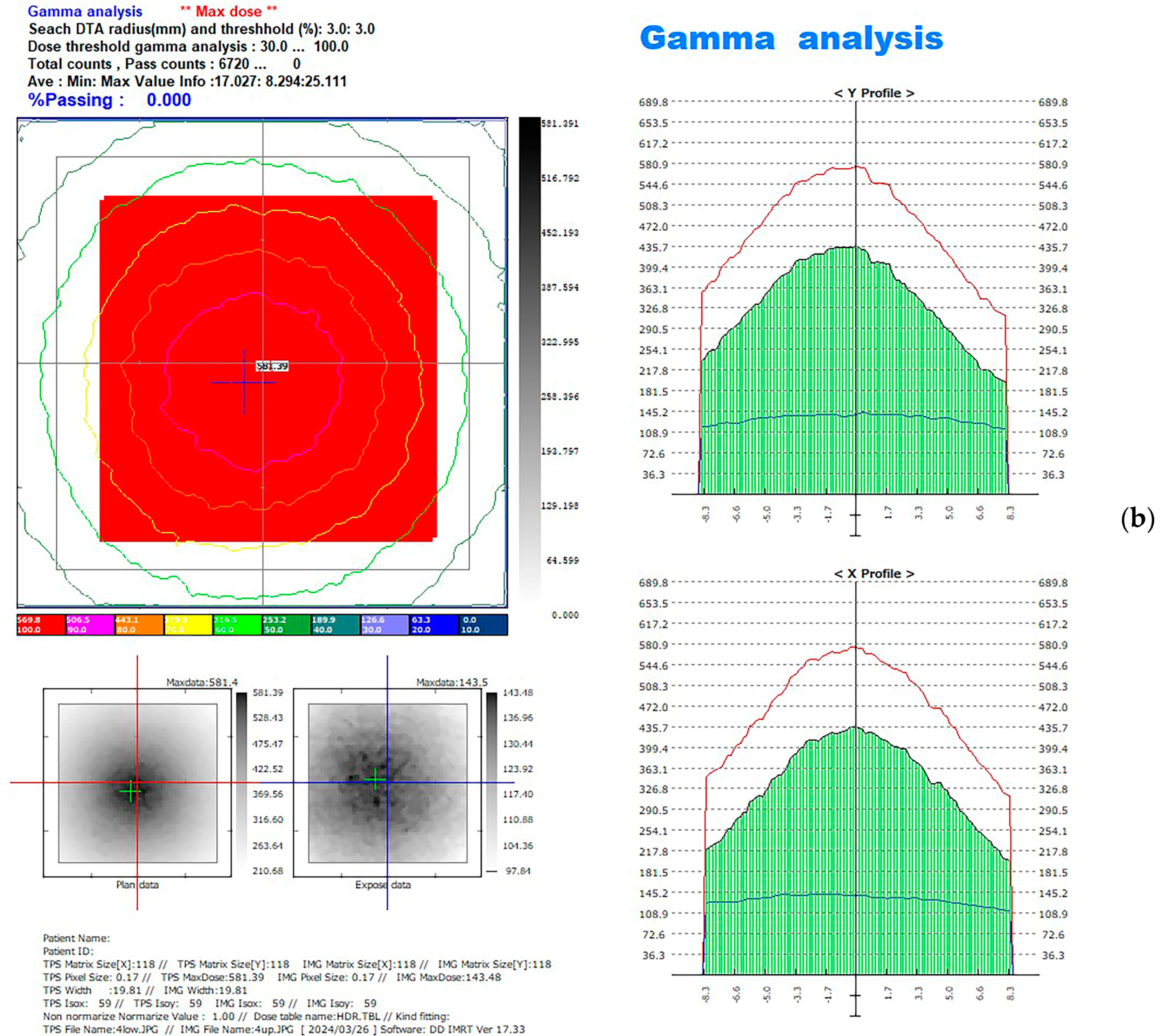
Task: Click the Y Profile chart title
Action: 874,93
